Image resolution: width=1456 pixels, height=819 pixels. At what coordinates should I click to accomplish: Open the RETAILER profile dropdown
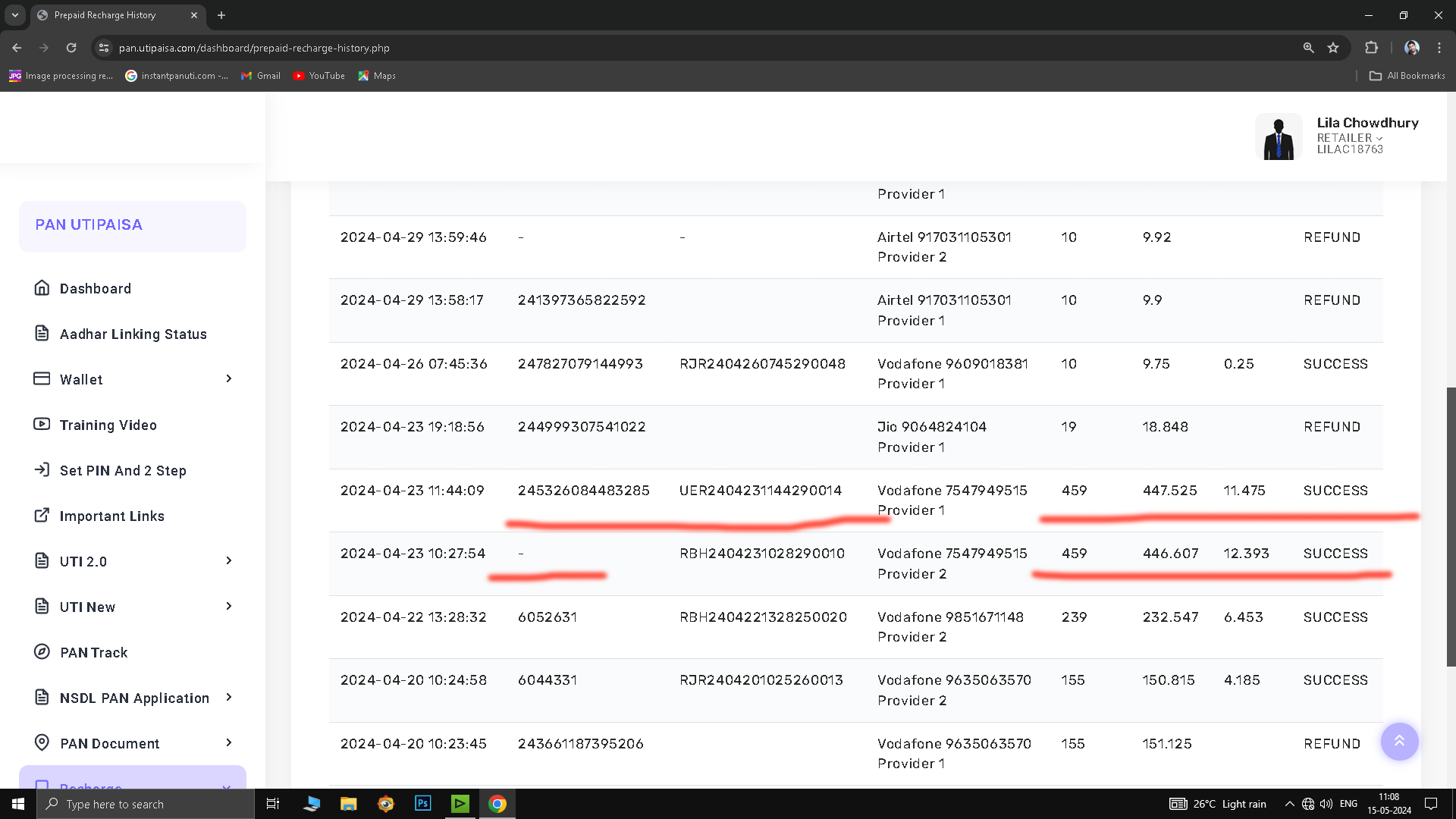point(1350,138)
